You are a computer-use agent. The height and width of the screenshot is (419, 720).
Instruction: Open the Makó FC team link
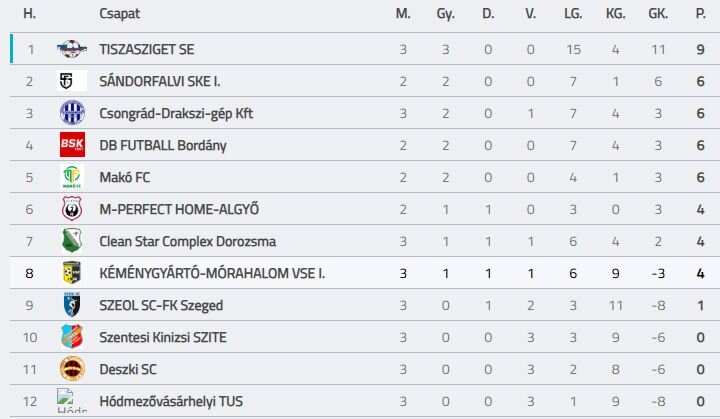point(124,177)
